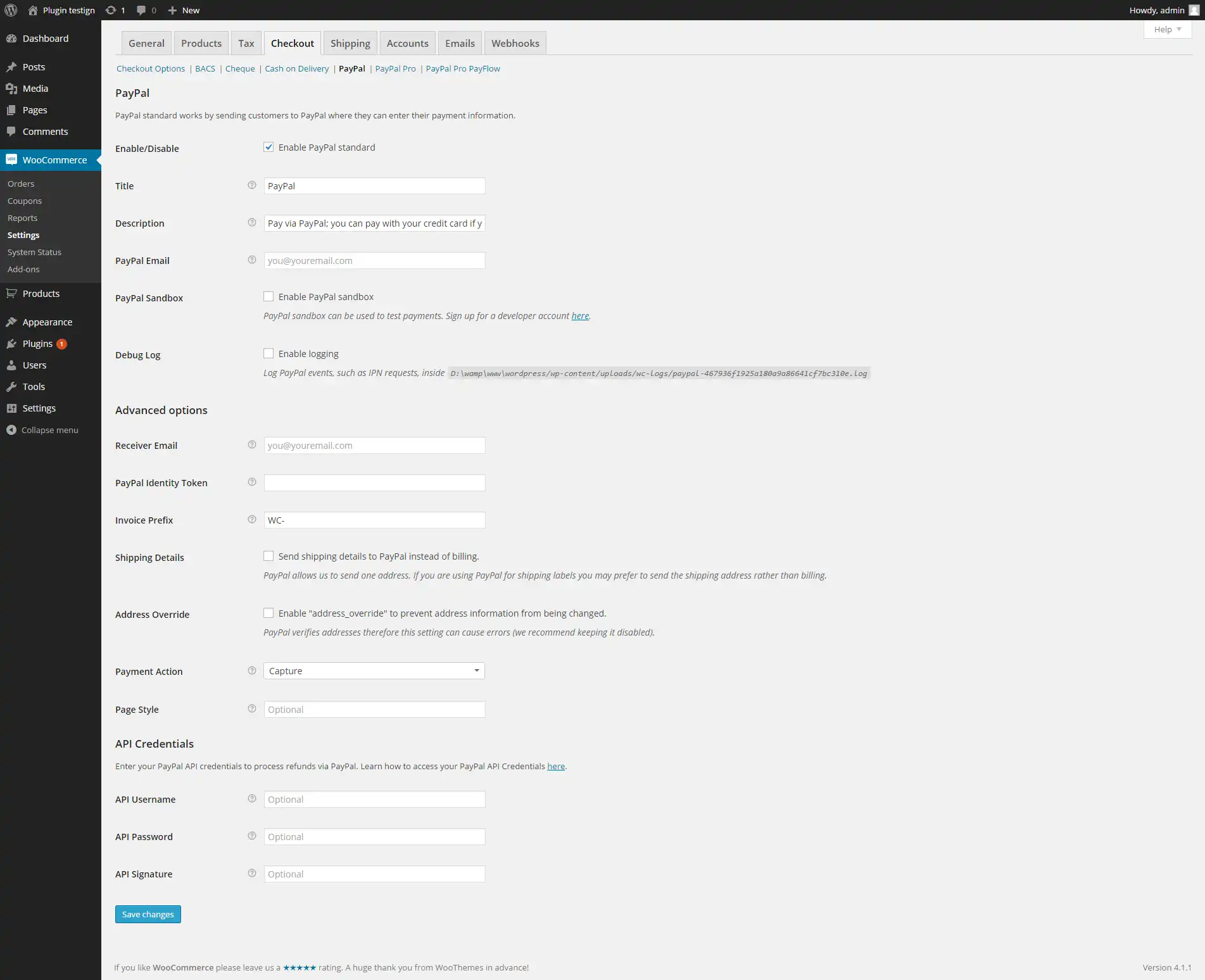Image resolution: width=1205 pixels, height=980 pixels.
Task: Open System Status submenu item
Action: [x=34, y=252]
